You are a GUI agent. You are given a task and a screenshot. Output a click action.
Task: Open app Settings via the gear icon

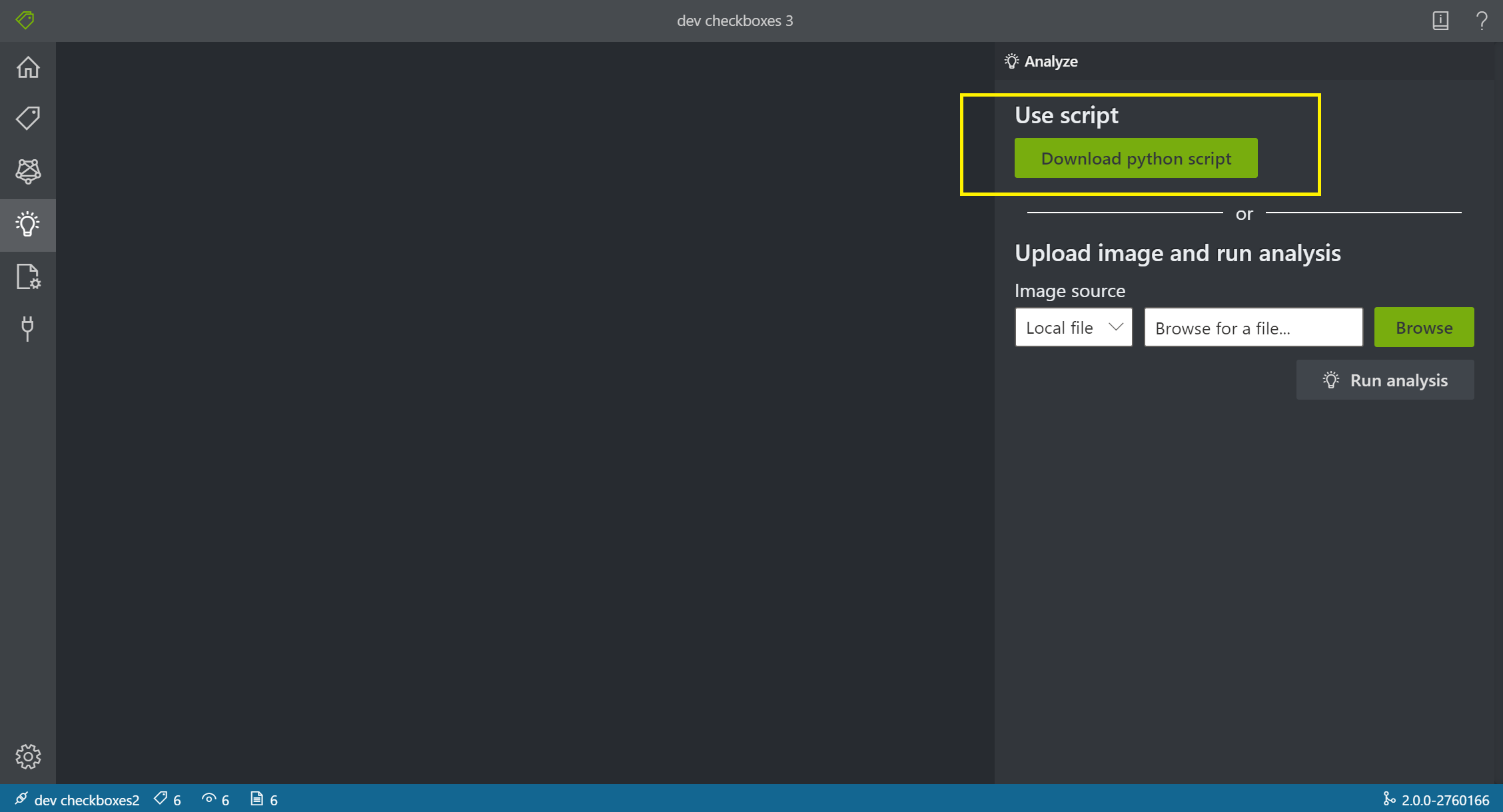(x=27, y=756)
